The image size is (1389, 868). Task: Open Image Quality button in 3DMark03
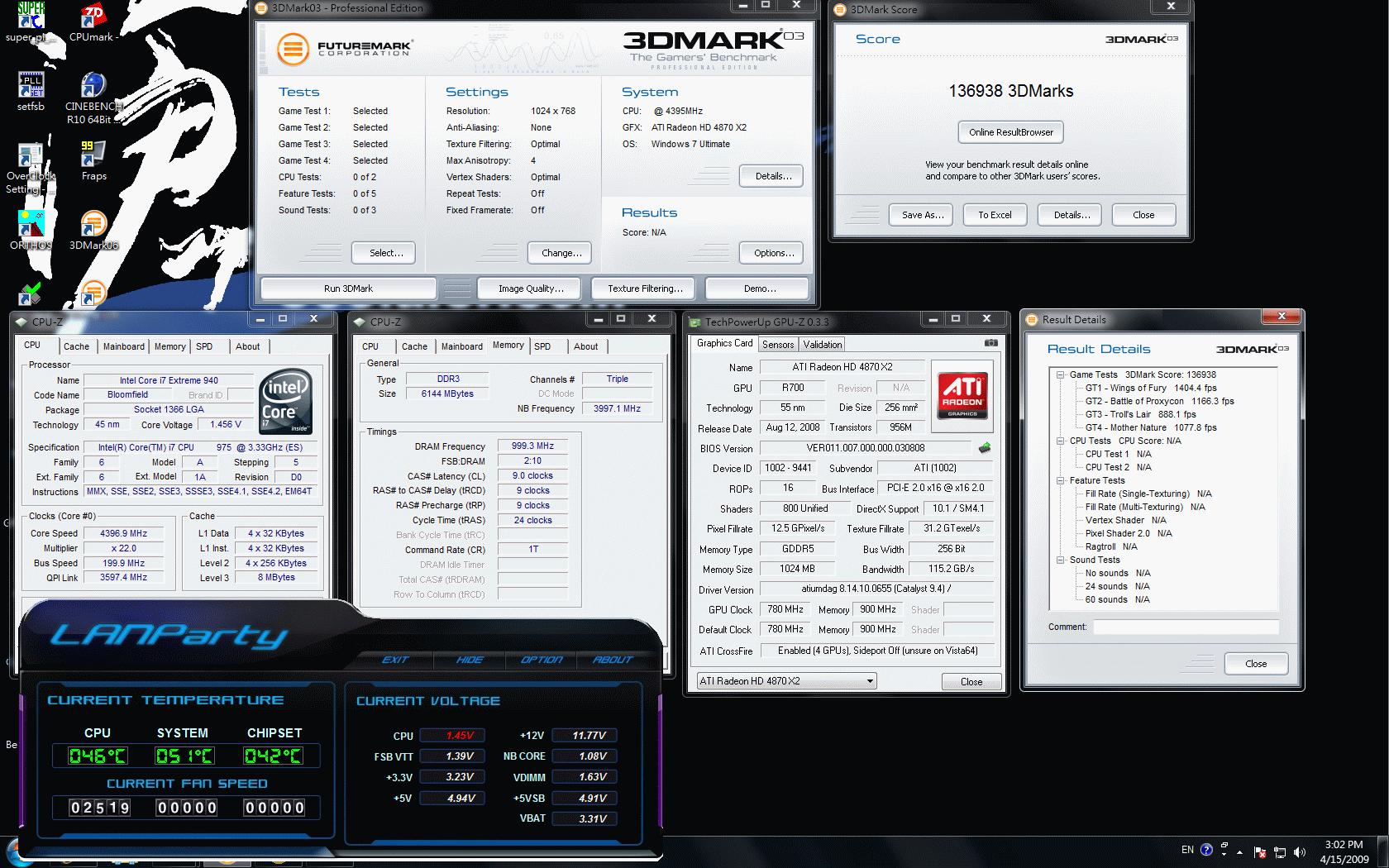tap(531, 289)
